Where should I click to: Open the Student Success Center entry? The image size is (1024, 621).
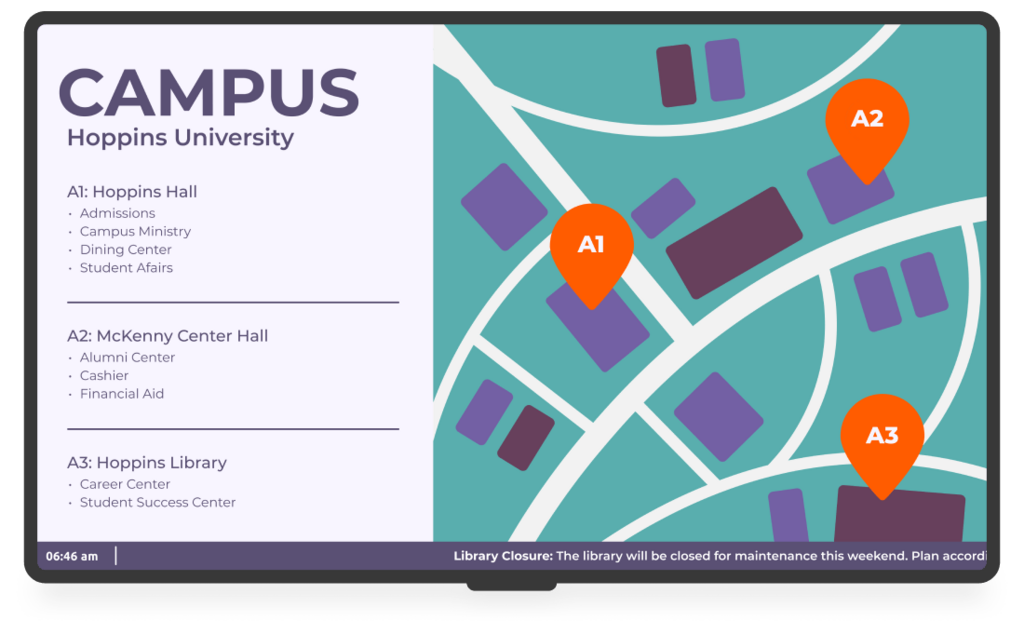(158, 503)
